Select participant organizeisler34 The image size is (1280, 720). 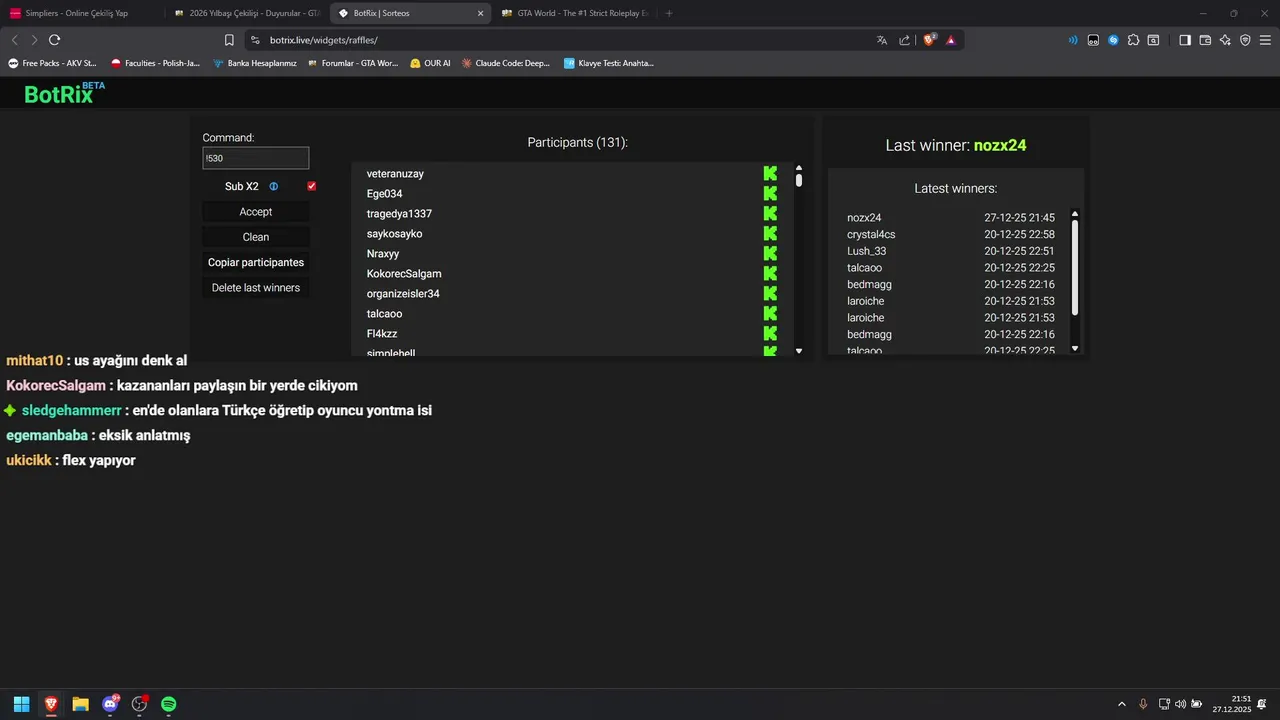click(x=403, y=293)
